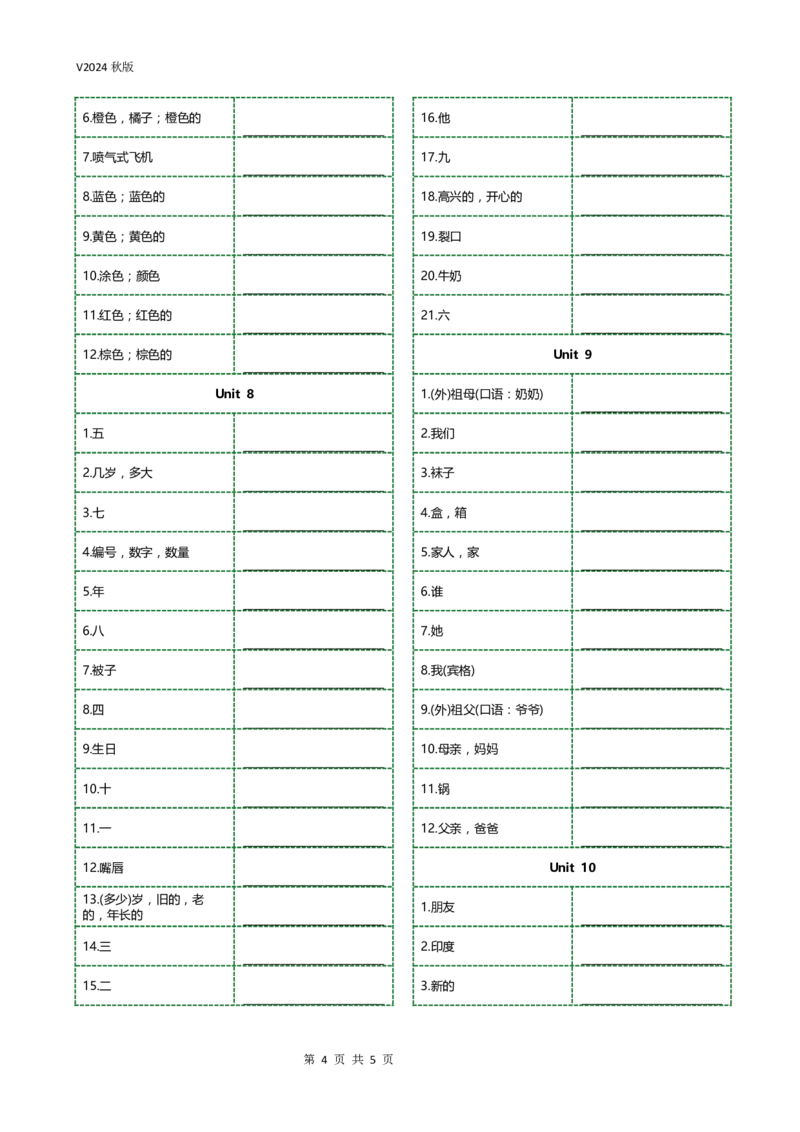
Task: Click the upper full-width section row in the right table
Action: (571, 353)
